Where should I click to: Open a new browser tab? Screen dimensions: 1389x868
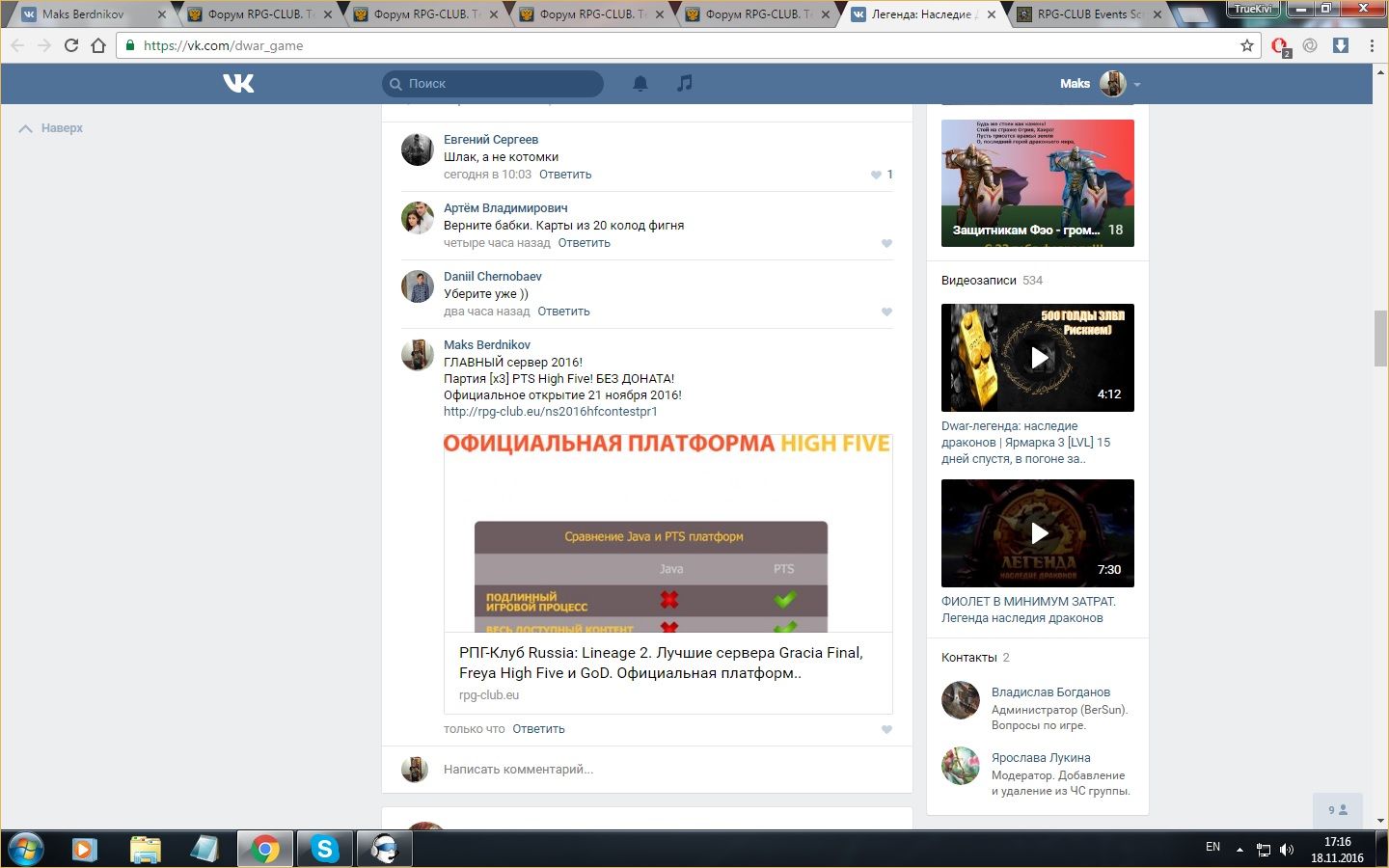(1192, 14)
